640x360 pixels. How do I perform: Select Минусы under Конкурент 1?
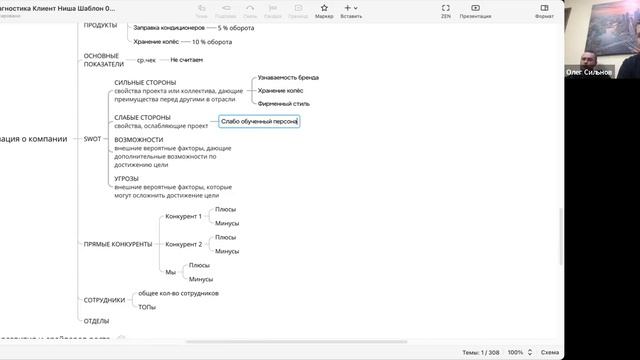tap(227, 223)
